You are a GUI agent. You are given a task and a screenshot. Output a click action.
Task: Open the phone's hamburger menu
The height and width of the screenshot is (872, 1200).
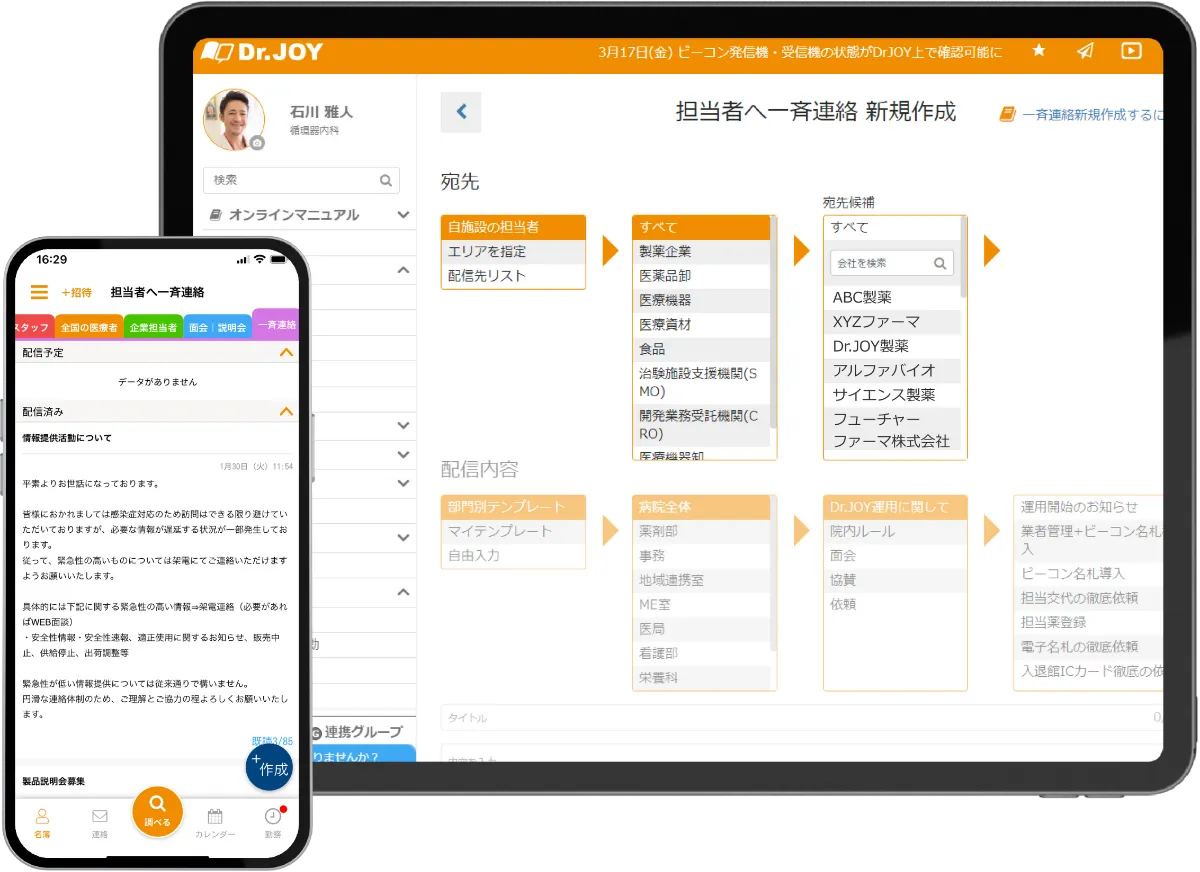pyautogui.click(x=39, y=292)
